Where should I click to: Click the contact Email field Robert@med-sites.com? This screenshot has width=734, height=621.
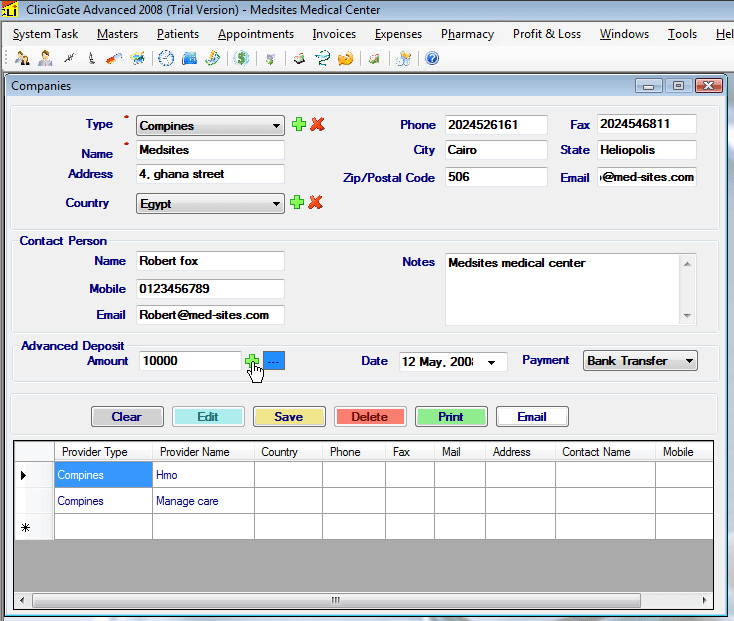210,315
